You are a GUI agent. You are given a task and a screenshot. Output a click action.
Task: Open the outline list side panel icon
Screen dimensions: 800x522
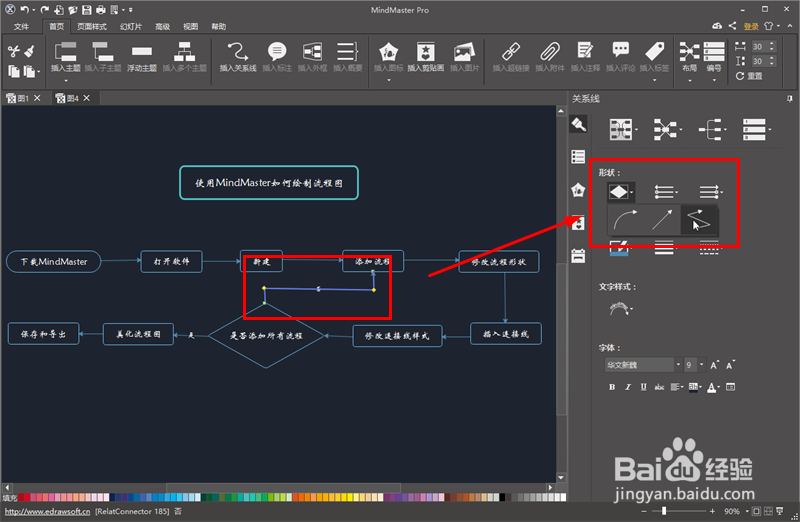tap(578, 157)
